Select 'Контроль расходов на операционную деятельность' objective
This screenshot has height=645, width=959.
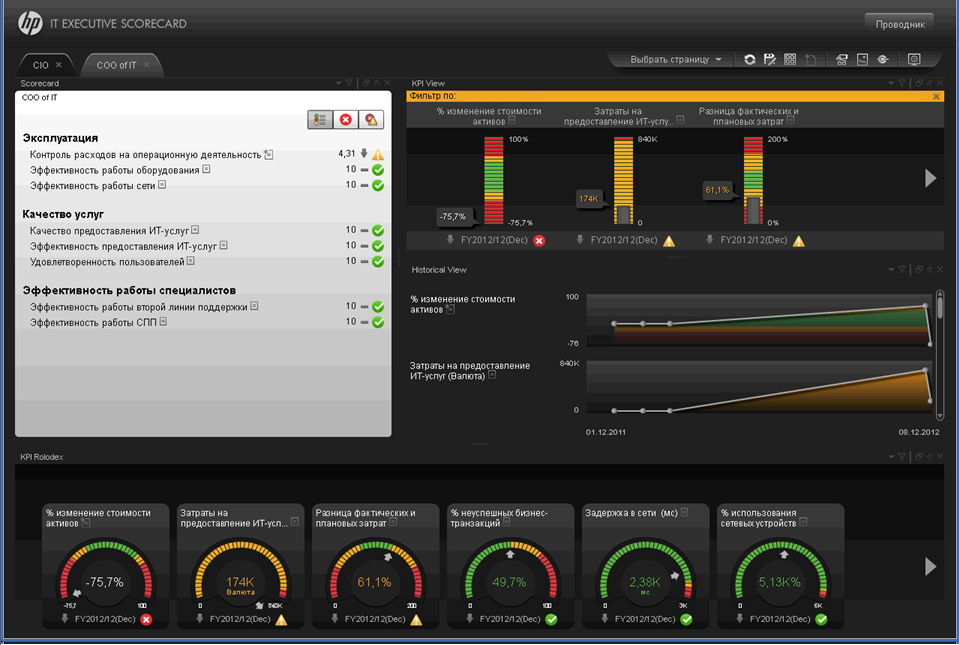pyautogui.click(x=146, y=155)
